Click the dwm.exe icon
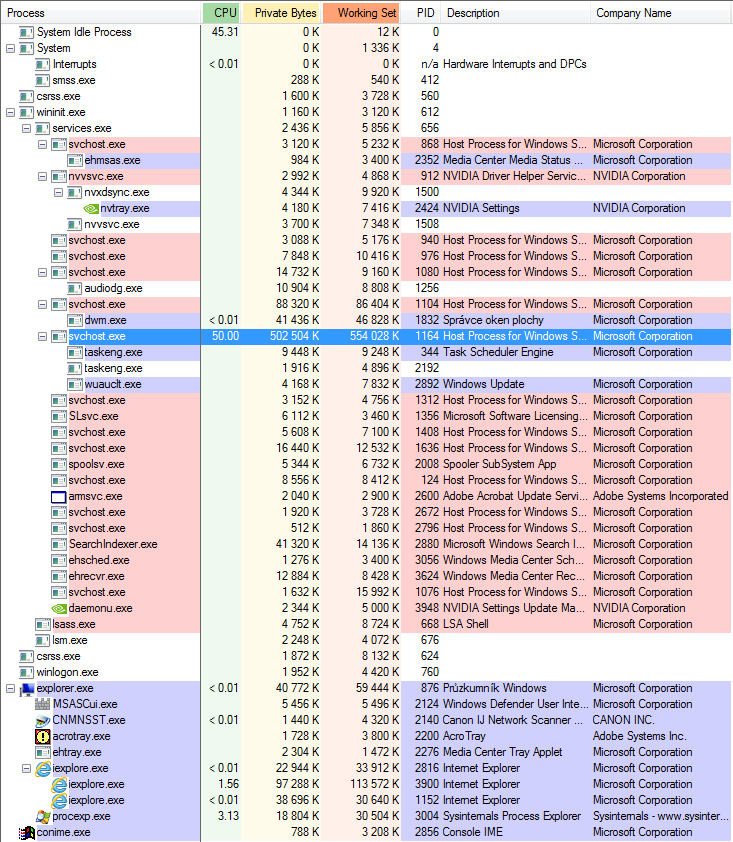Screen dimensions: 733x842 75,321
